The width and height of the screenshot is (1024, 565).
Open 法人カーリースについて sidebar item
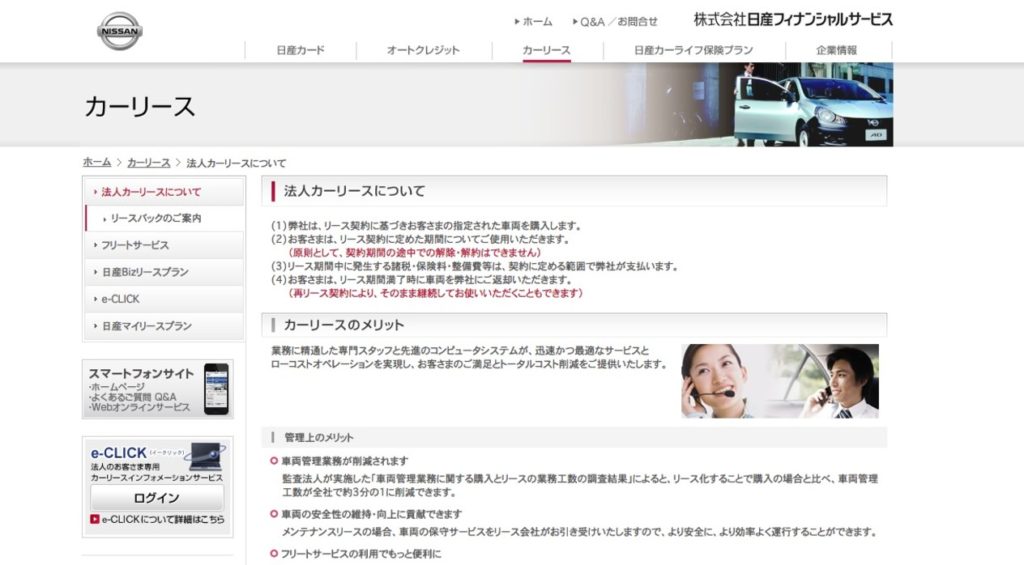click(x=164, y=192)
